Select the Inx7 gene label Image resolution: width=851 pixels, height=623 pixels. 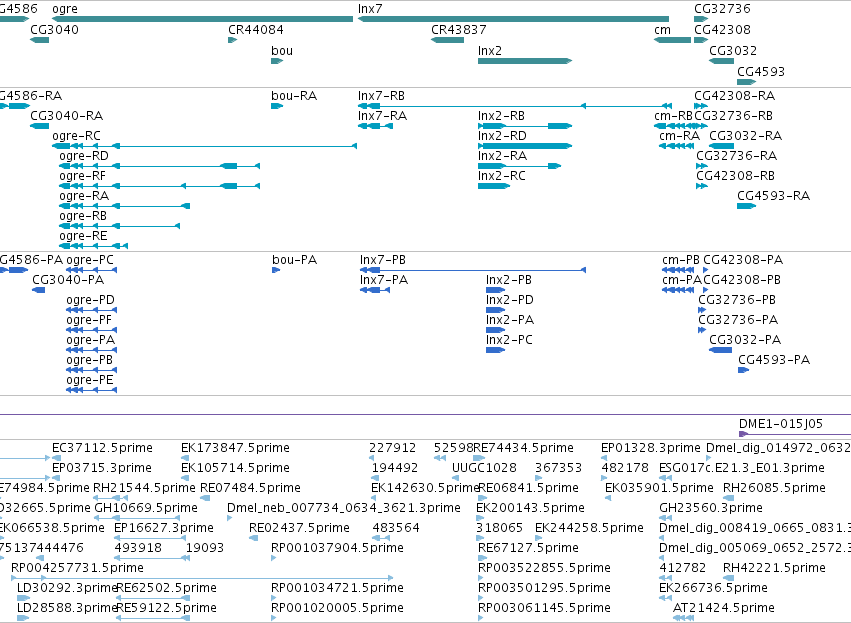point(370,9)
